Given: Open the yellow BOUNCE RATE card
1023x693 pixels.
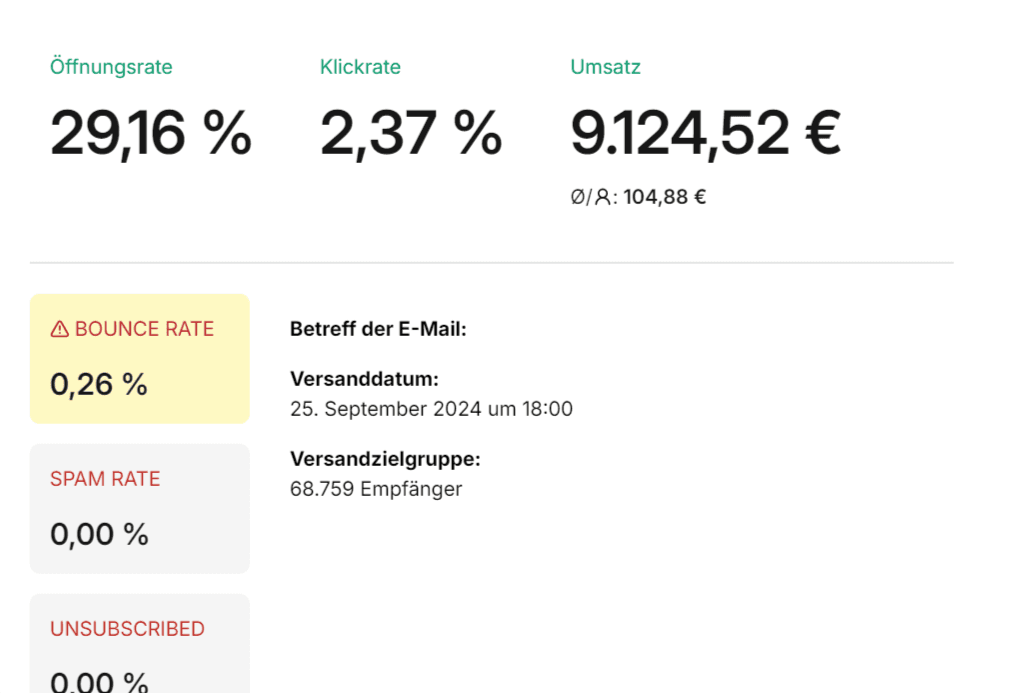Looking at the screenshot, I should (x=140, y=358).
